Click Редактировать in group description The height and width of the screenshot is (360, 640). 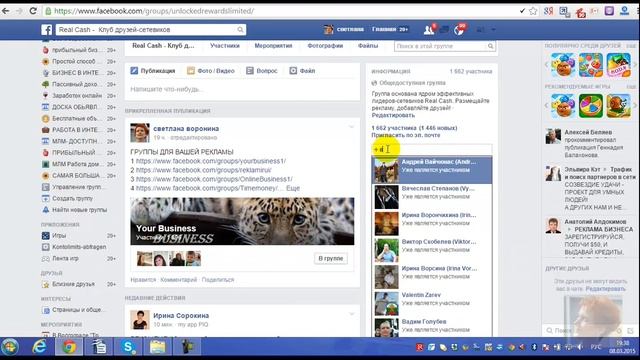pyautogui.click(x=393, y=115)
